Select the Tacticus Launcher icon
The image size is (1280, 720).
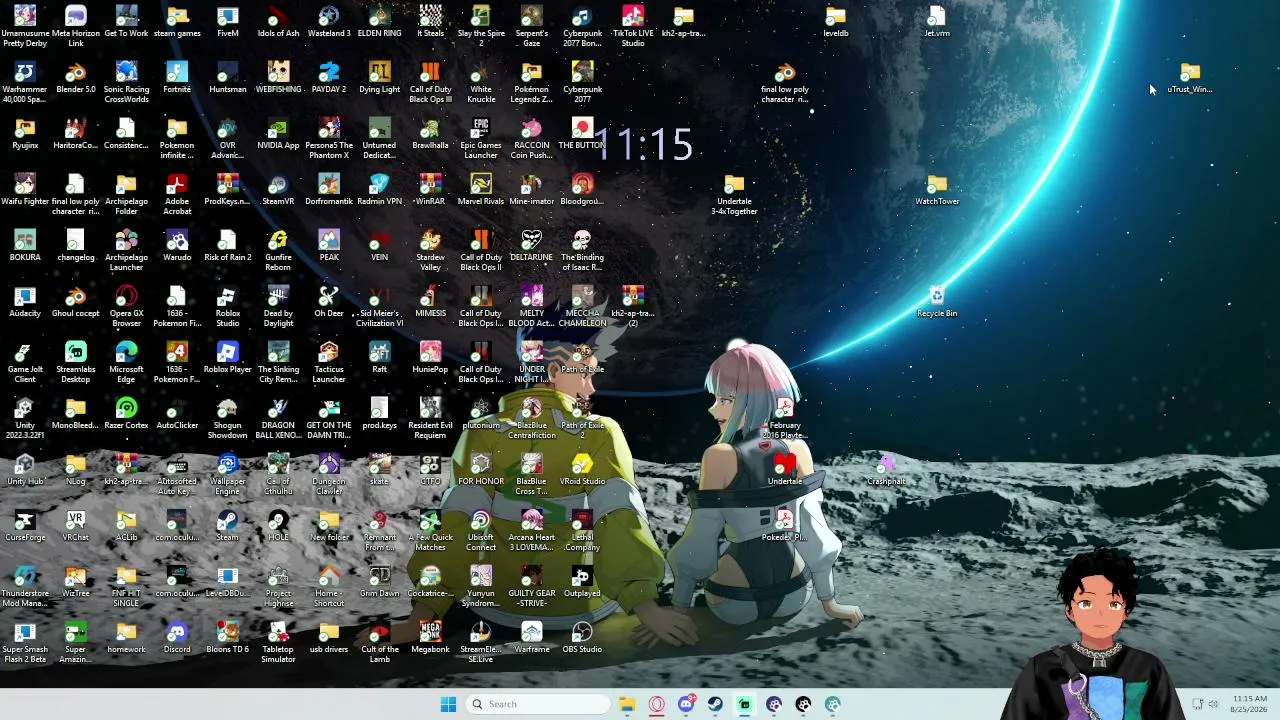coord(329,362)
